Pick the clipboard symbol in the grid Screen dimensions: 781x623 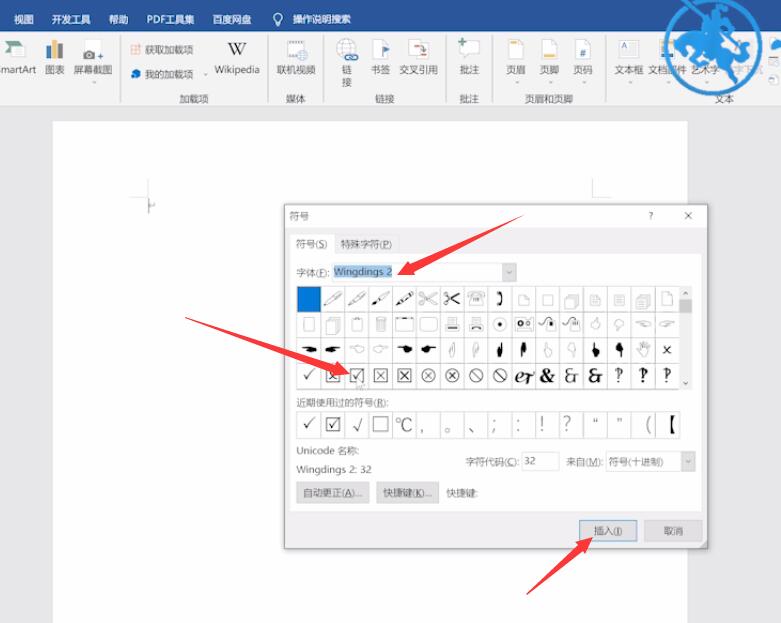tap(357, 325)
